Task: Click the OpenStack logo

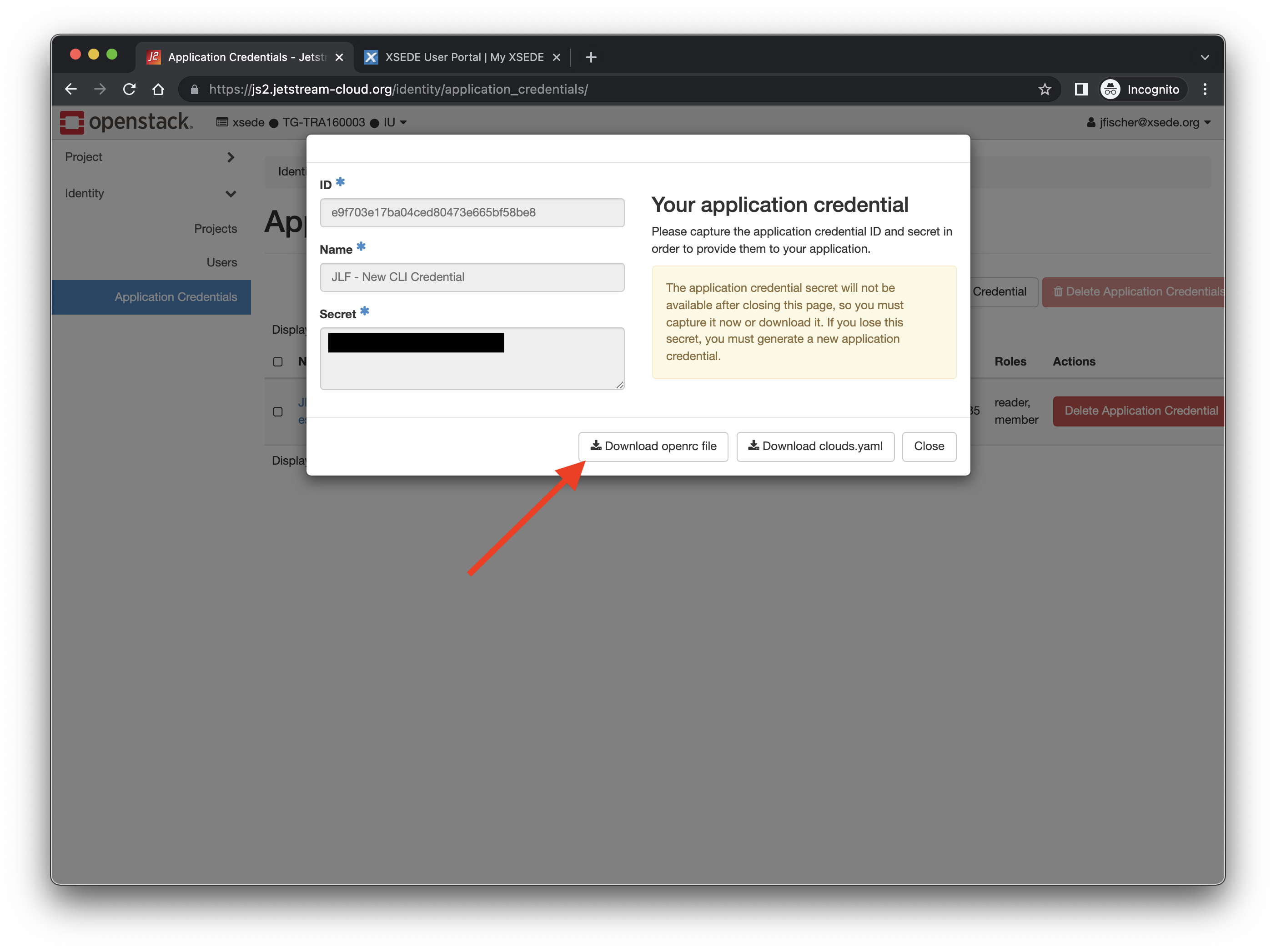Action: 127,122
